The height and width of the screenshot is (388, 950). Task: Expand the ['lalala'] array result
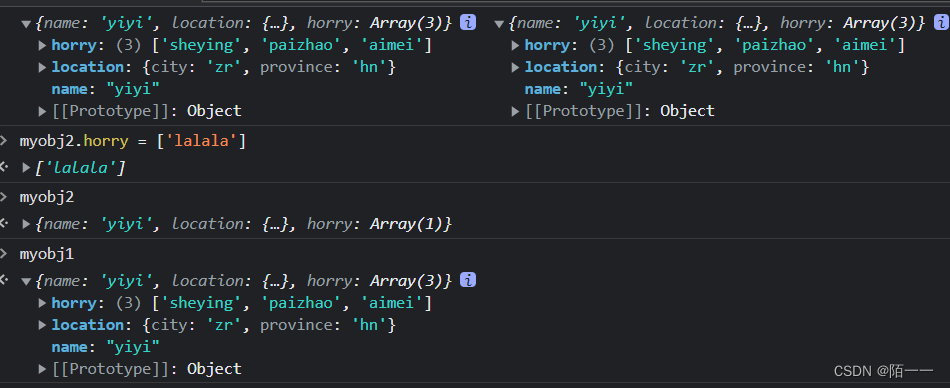[26, 167]
